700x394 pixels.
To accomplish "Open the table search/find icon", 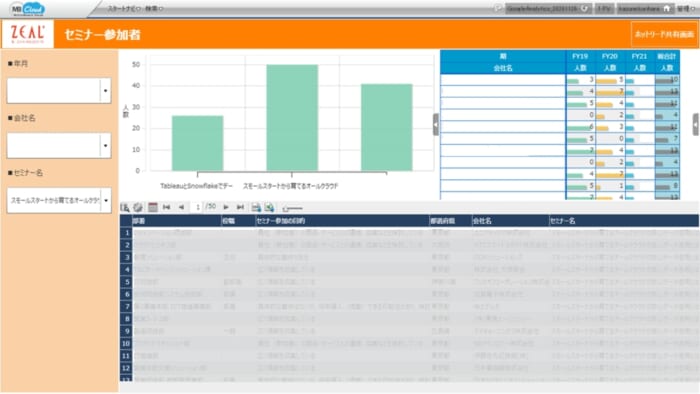I will coord(125,207).
